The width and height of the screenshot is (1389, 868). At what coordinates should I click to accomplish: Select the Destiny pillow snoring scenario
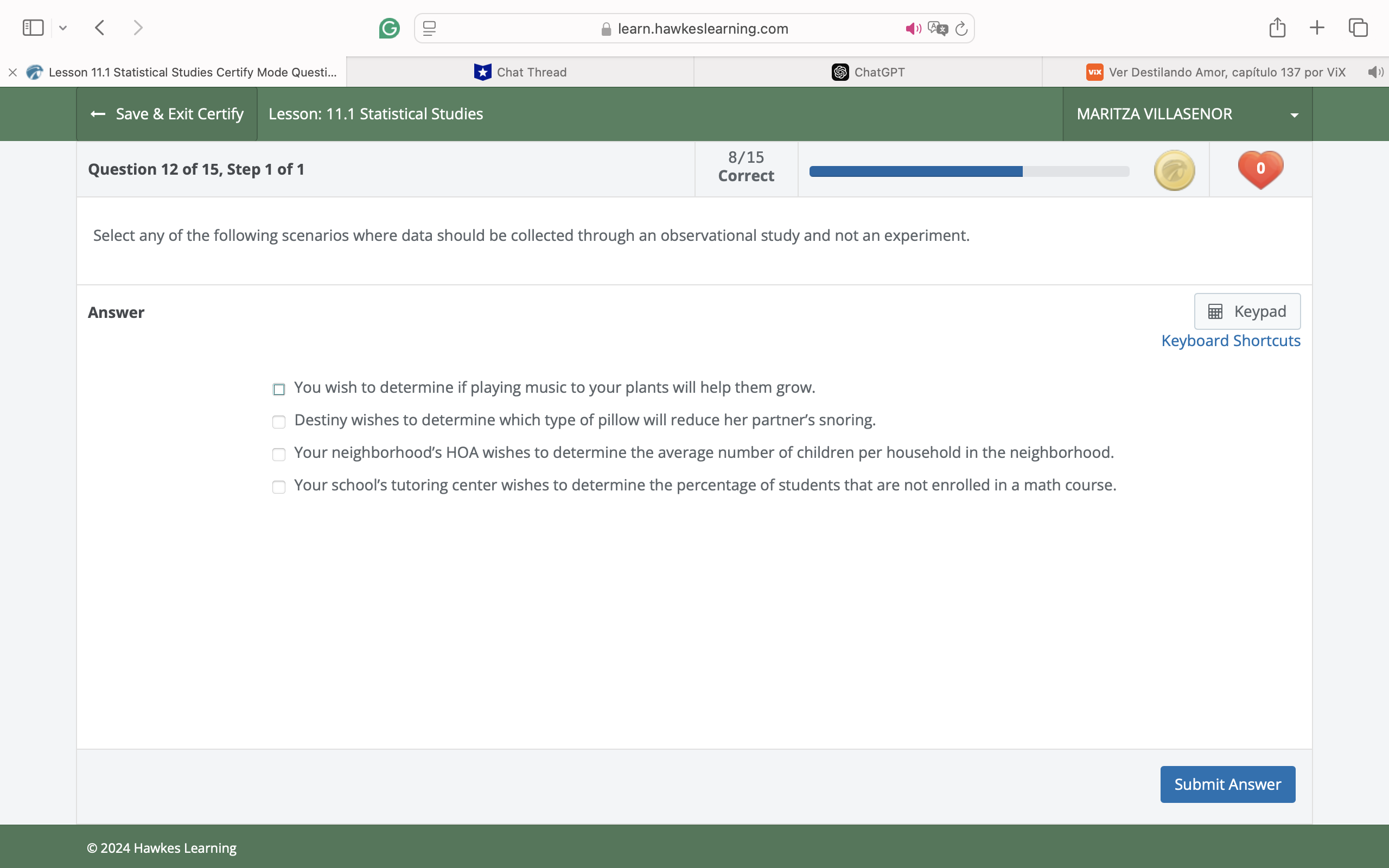pyautogui.click(x=279, y=422)
